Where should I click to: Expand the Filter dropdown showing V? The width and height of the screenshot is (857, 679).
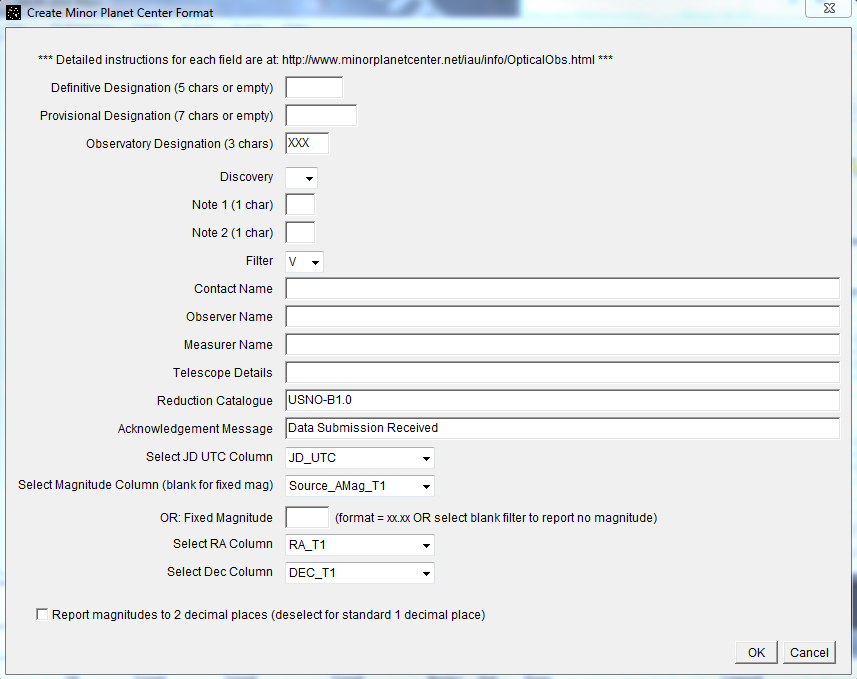click(305, 262)
